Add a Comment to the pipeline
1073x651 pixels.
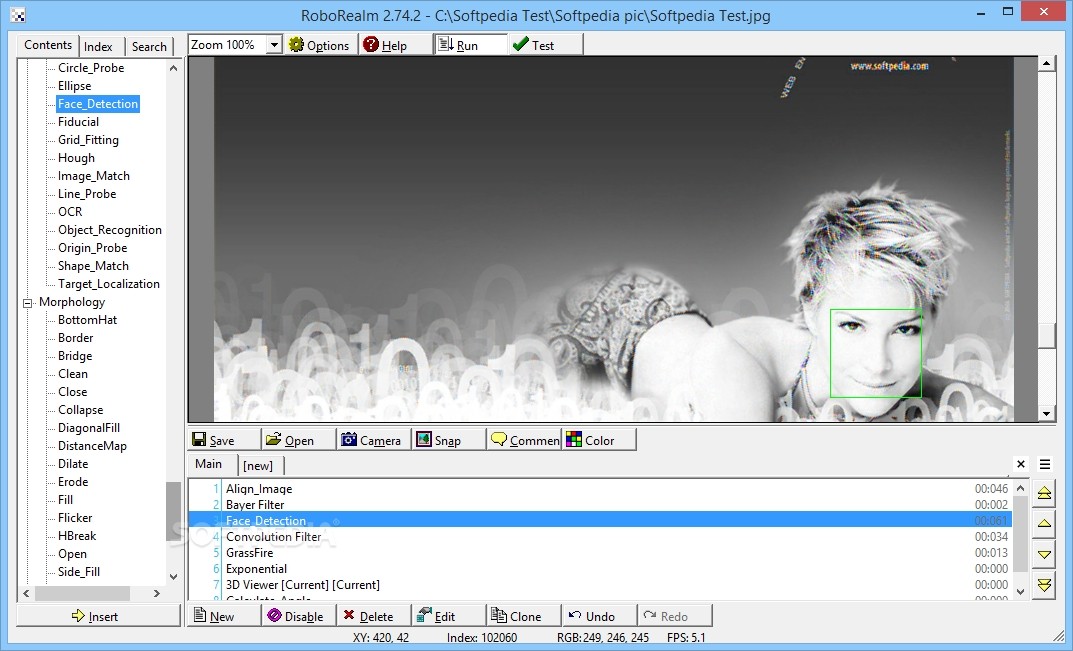pyautogui.click(x=523, y=440)
